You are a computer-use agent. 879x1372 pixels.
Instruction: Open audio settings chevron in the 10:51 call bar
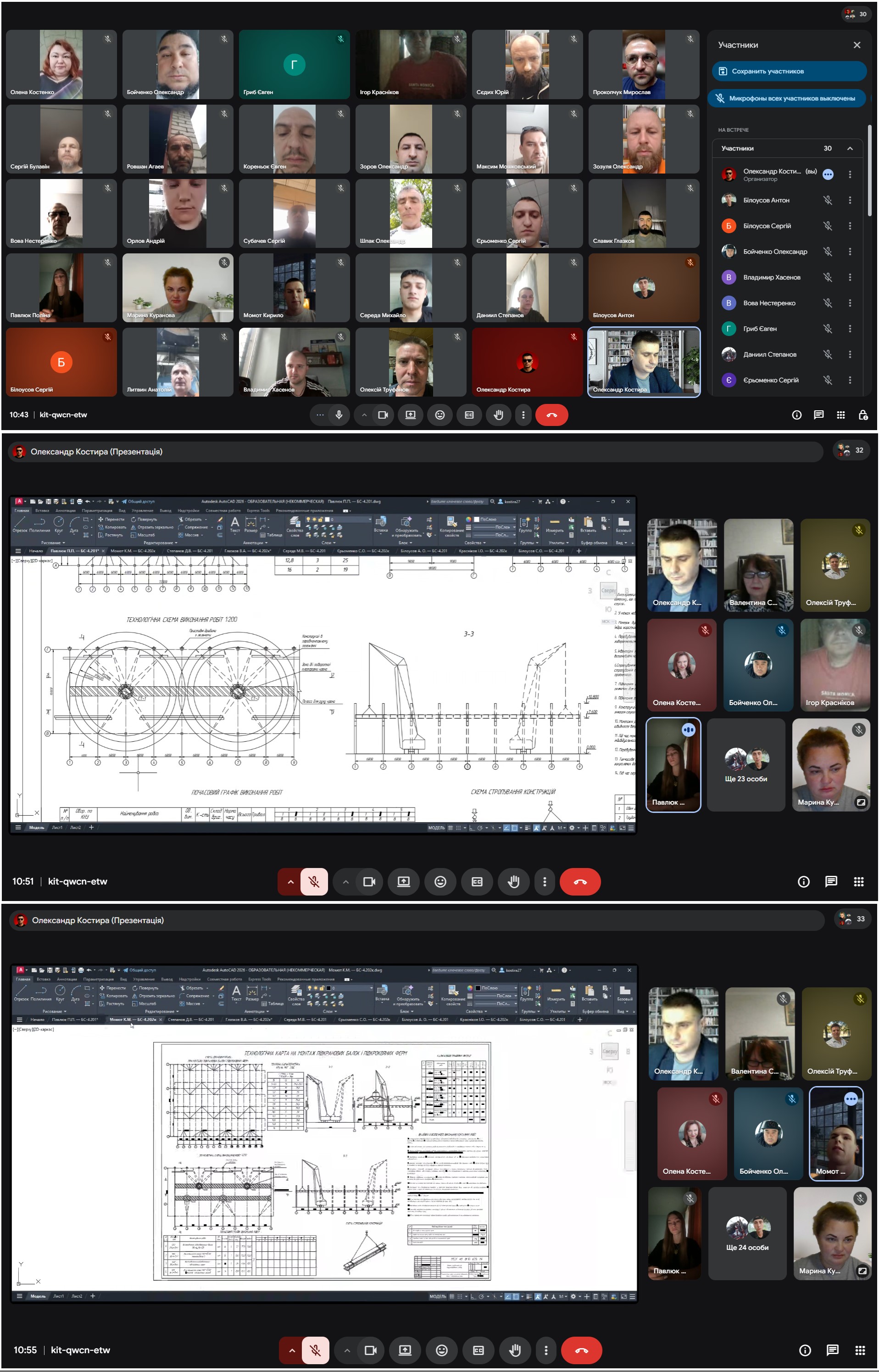pyautogui.click(x=290, y=882)
